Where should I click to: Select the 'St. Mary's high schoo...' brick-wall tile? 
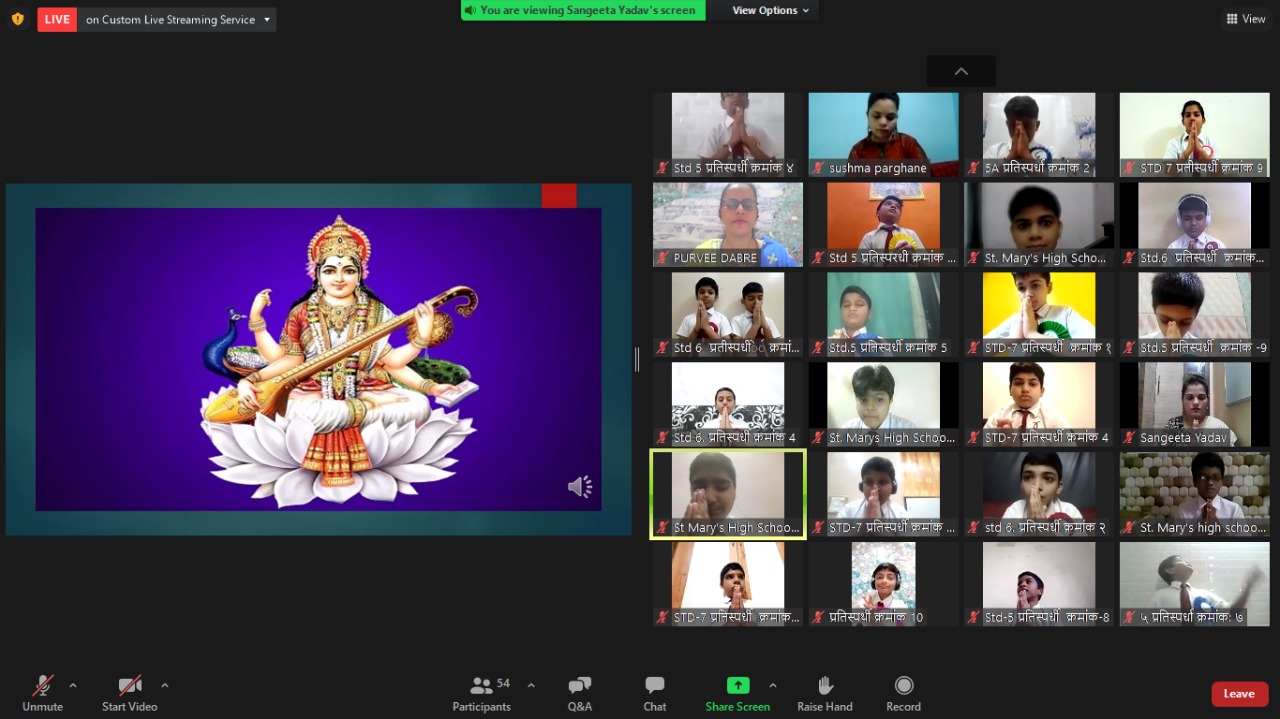[1194, 494]
